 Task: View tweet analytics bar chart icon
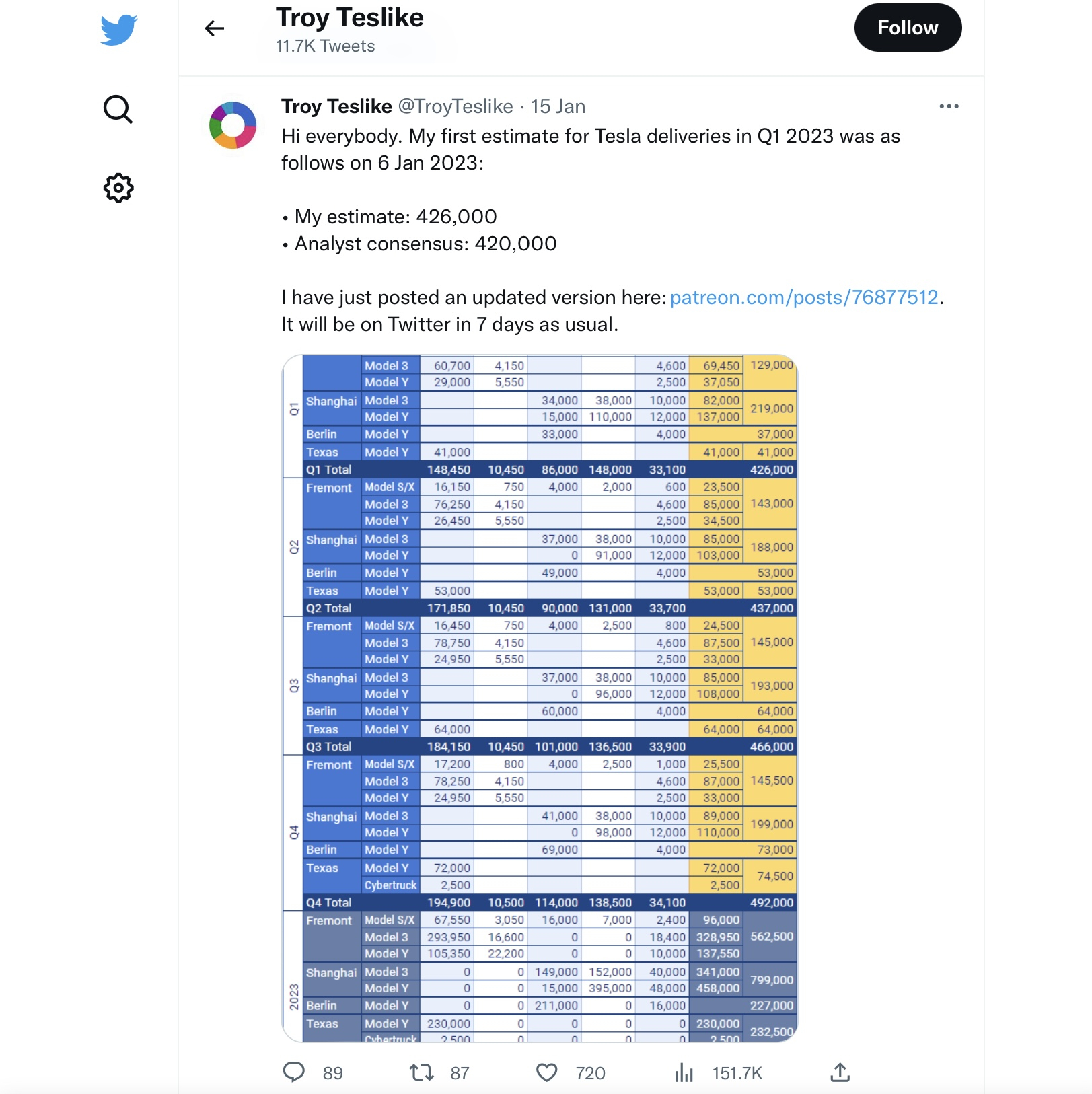coord(684,1072)
